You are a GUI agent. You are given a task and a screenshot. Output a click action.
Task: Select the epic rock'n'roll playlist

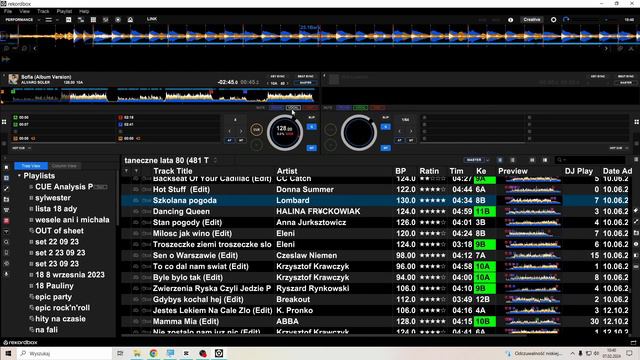(x=62, y=308)
